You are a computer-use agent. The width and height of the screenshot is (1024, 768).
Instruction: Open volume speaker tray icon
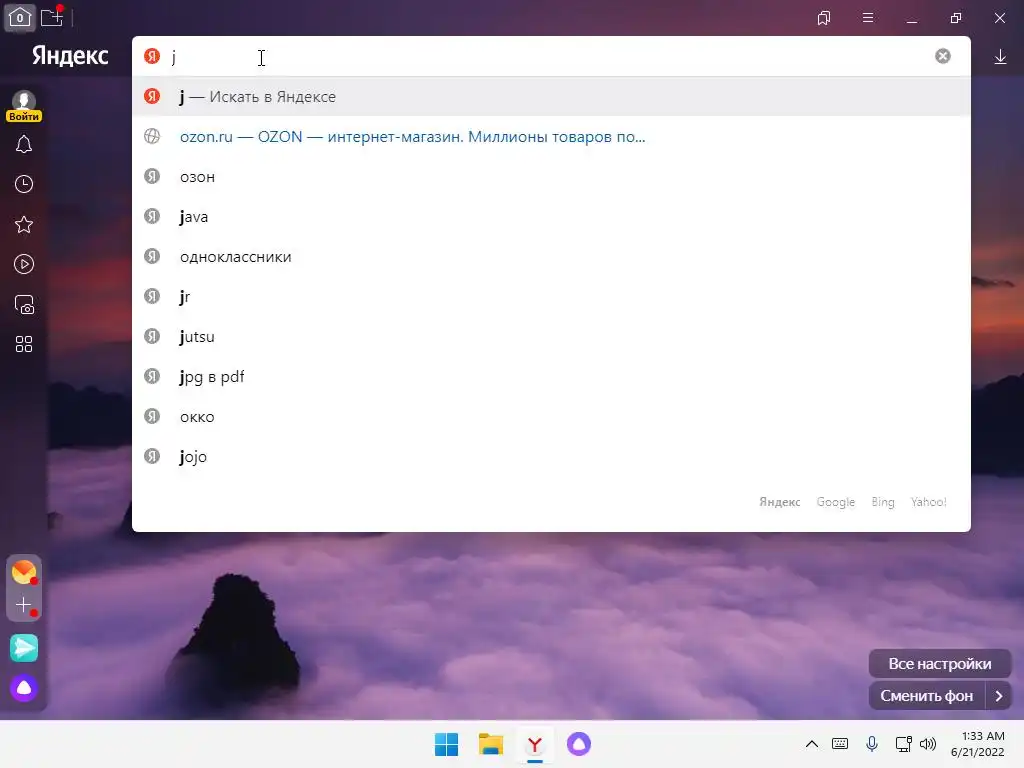click(928, 744)
